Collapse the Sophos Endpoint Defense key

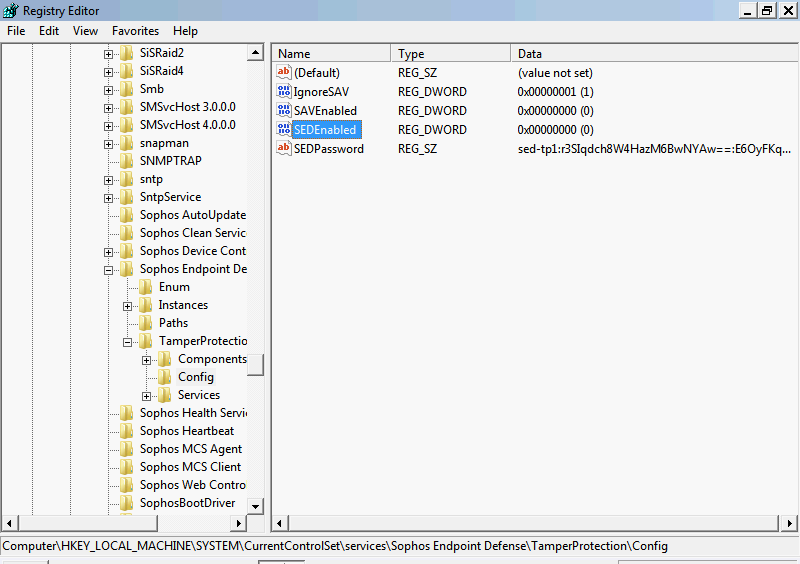108,270
